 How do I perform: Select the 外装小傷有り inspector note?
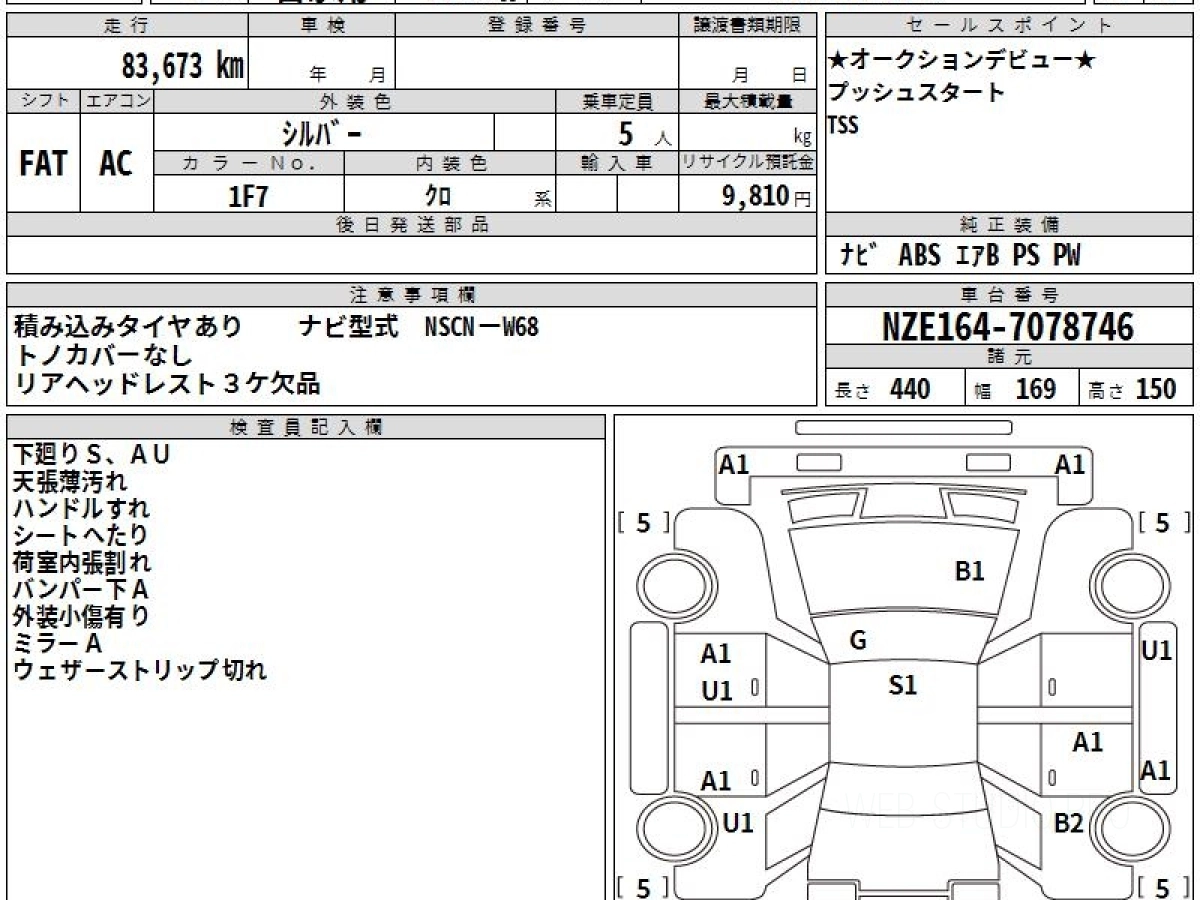click(x=82, y=617)
